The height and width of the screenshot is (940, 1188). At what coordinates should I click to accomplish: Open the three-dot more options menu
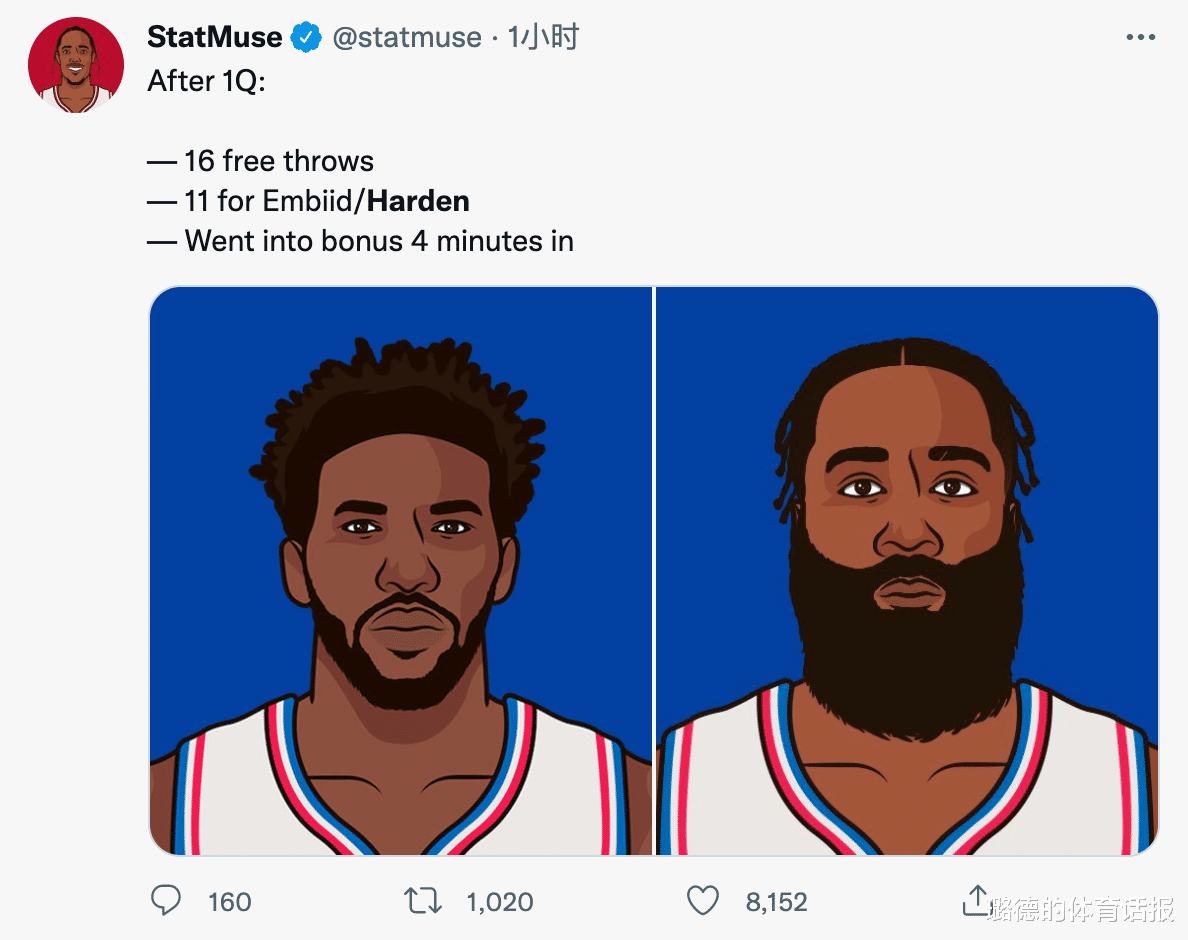point(1140,37)
